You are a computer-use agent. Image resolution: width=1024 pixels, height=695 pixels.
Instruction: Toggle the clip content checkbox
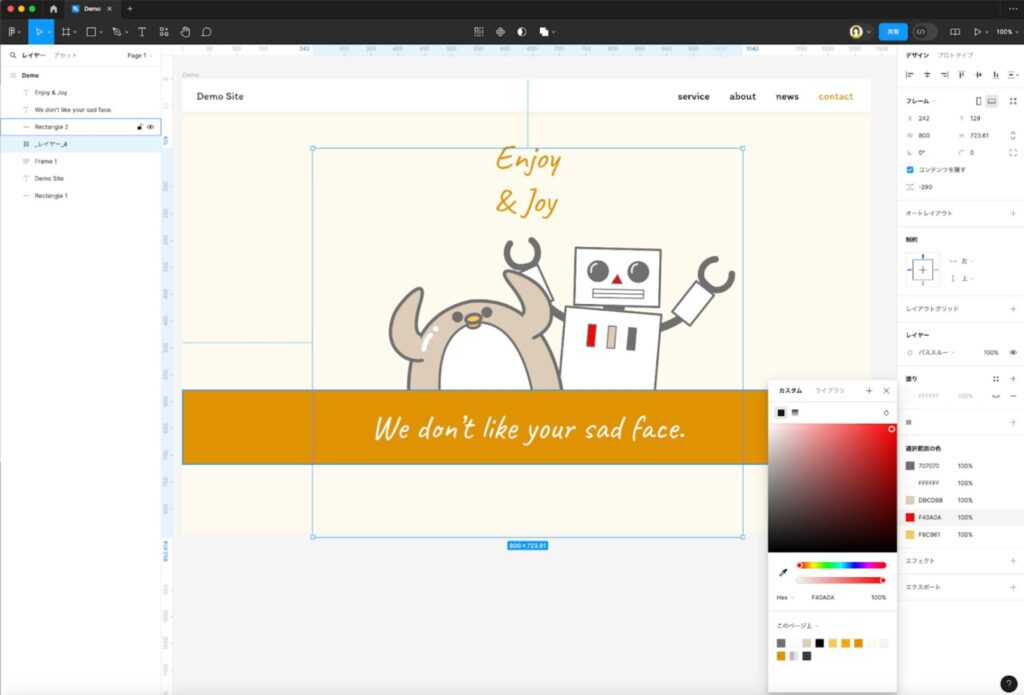[910, 170]
